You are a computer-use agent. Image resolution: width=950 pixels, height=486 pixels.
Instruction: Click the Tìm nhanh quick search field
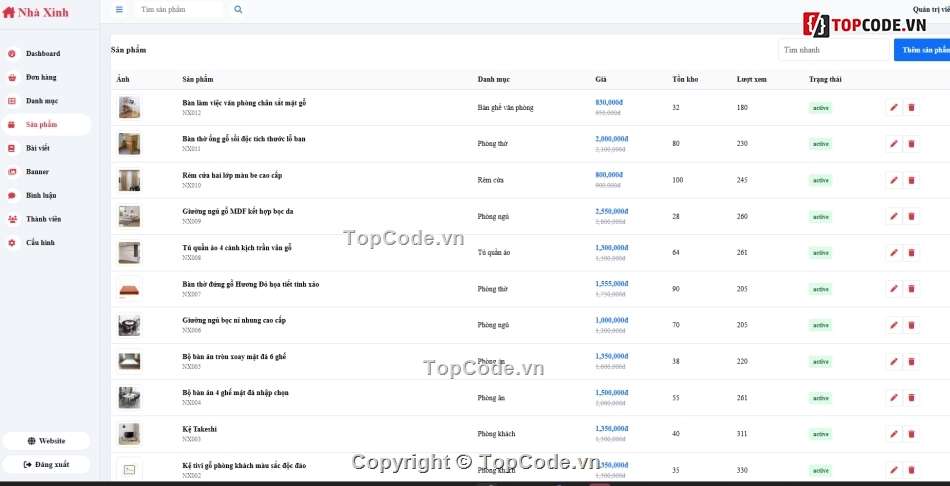click(834, 50)
